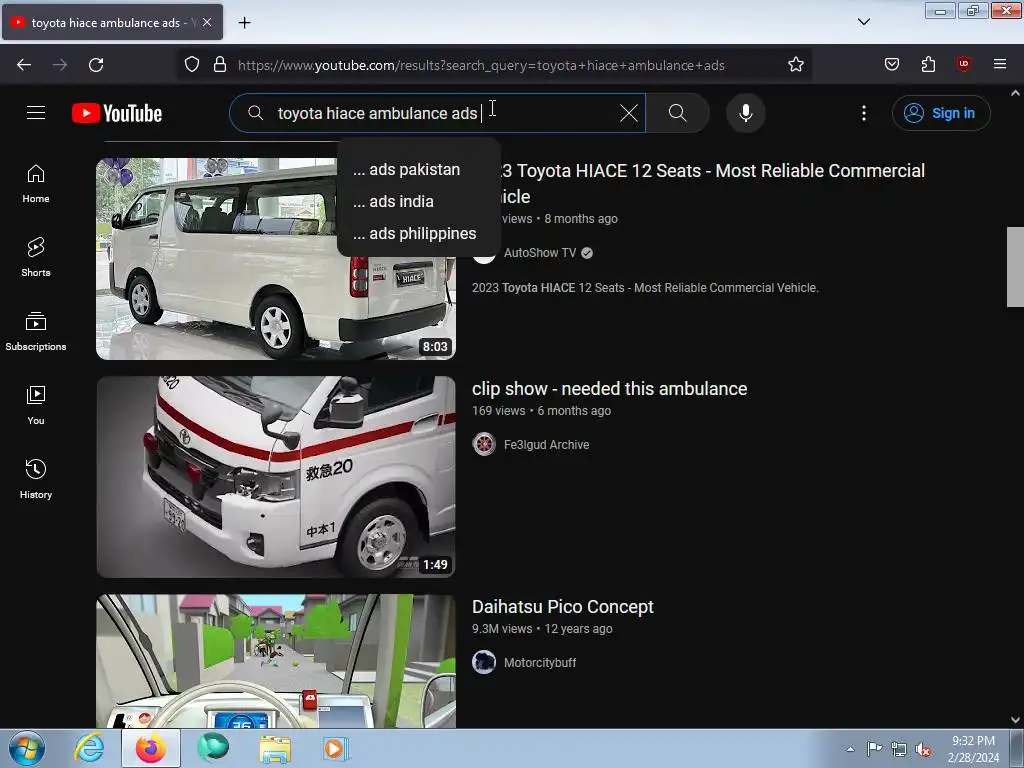
Task: View site security padlock info
Action: pos(220,65)
